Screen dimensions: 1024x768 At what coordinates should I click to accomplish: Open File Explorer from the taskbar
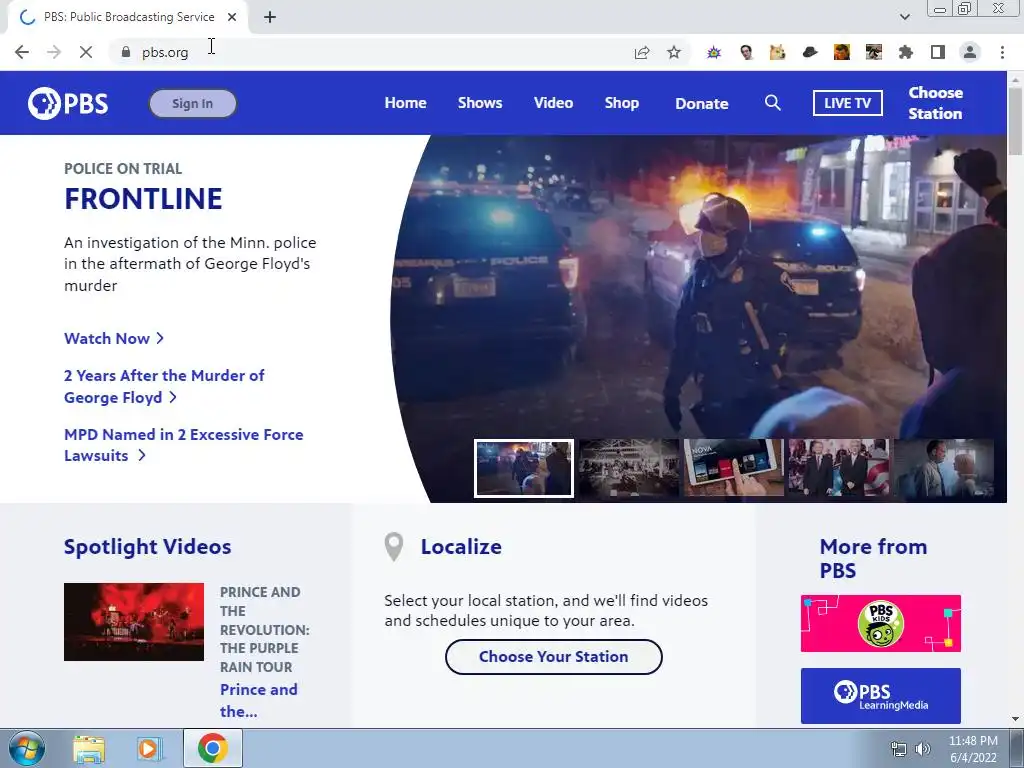coord(89,748)
